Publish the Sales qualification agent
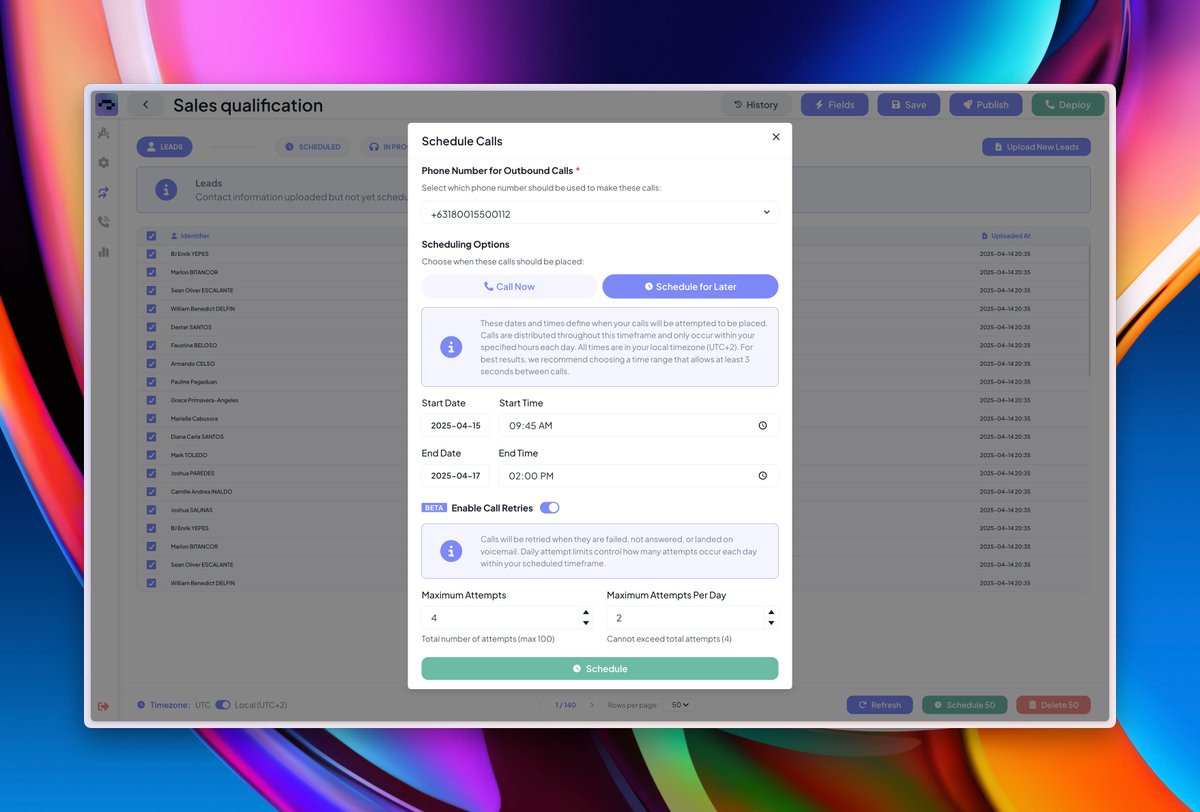This screenshot has height=812, width=1200. (987, 104)
